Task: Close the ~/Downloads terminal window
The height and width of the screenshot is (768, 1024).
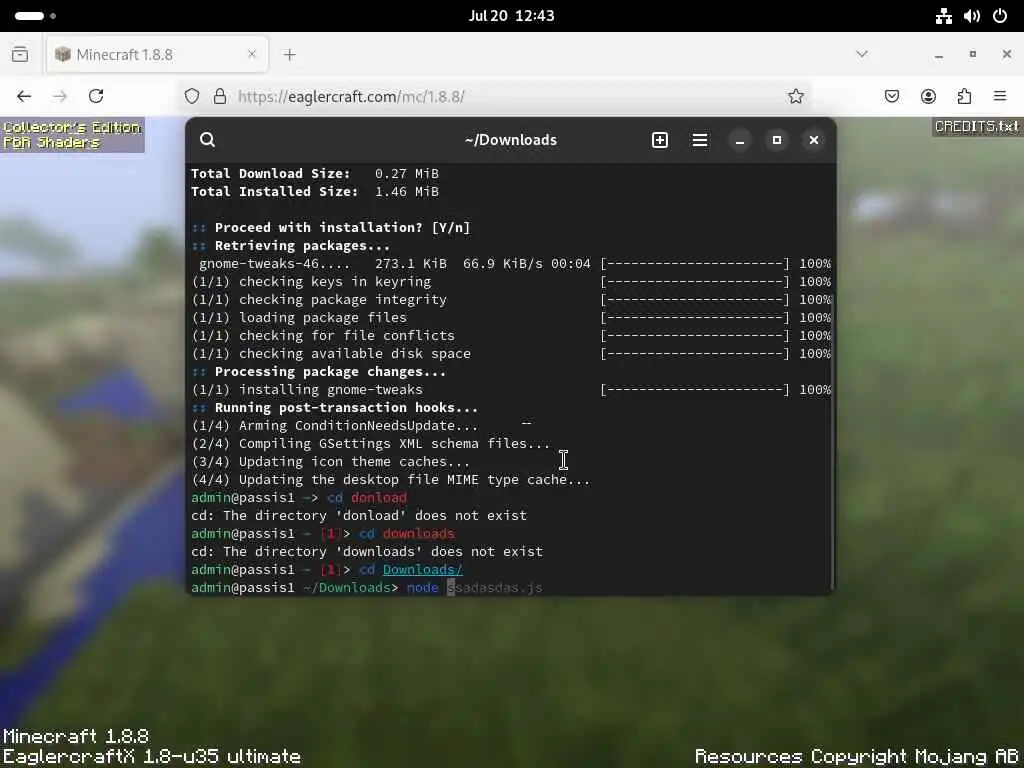Action: (814, 140)
